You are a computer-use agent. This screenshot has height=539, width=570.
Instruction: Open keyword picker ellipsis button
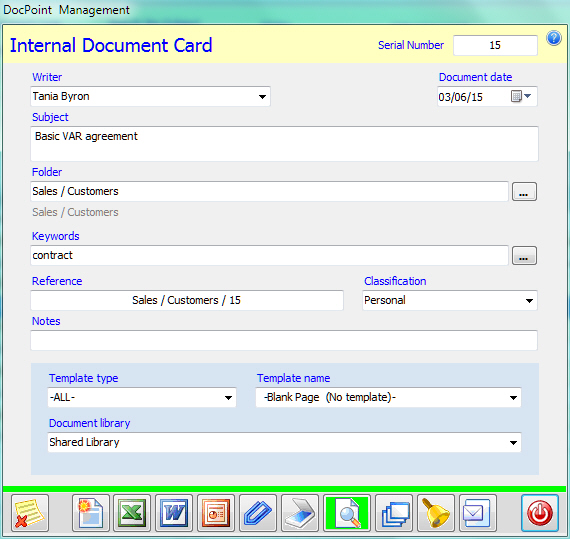click(x=524, y=256)
